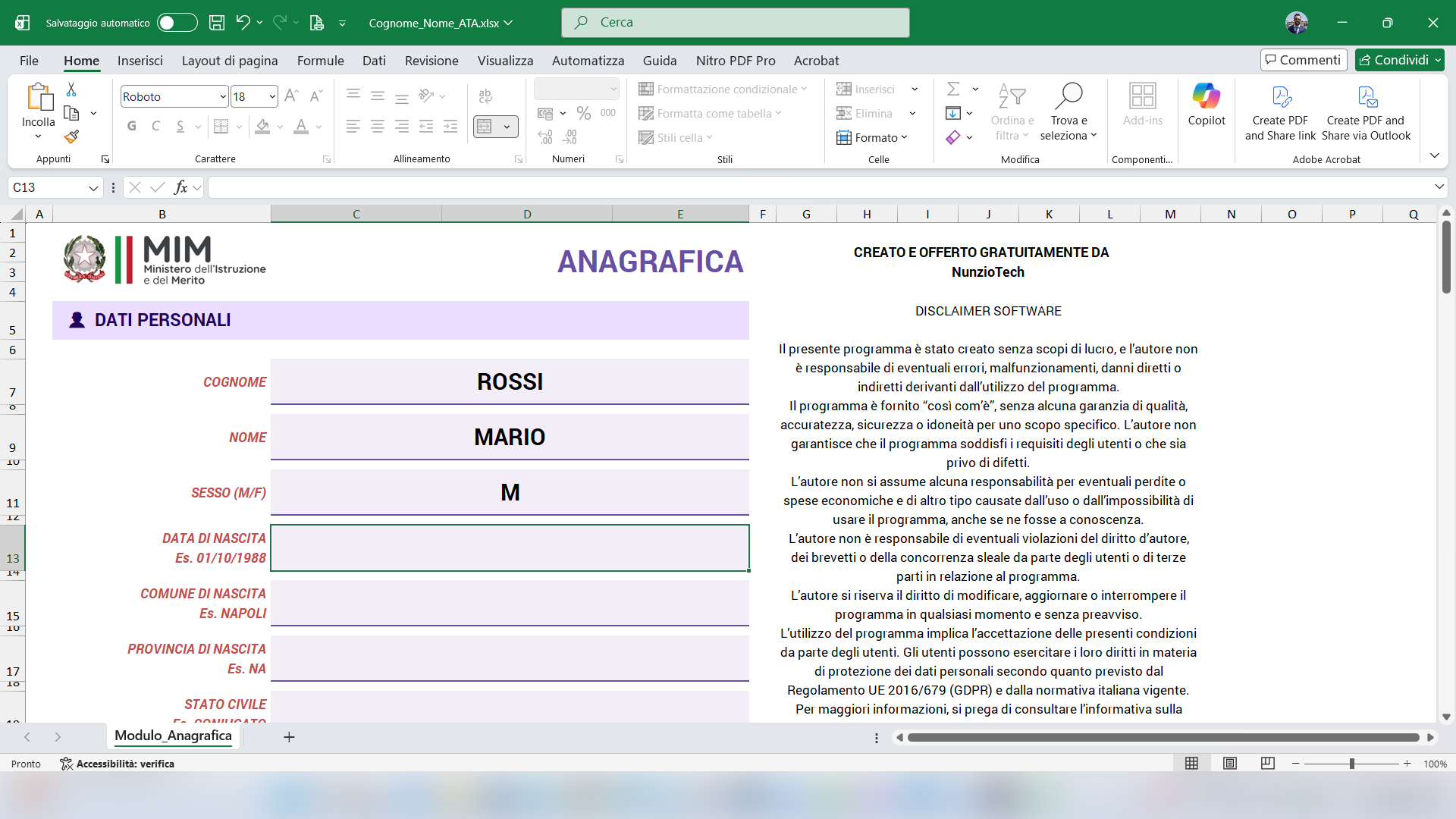
Task: Switch to the Formule tab
Action: (x=321, y=61)
